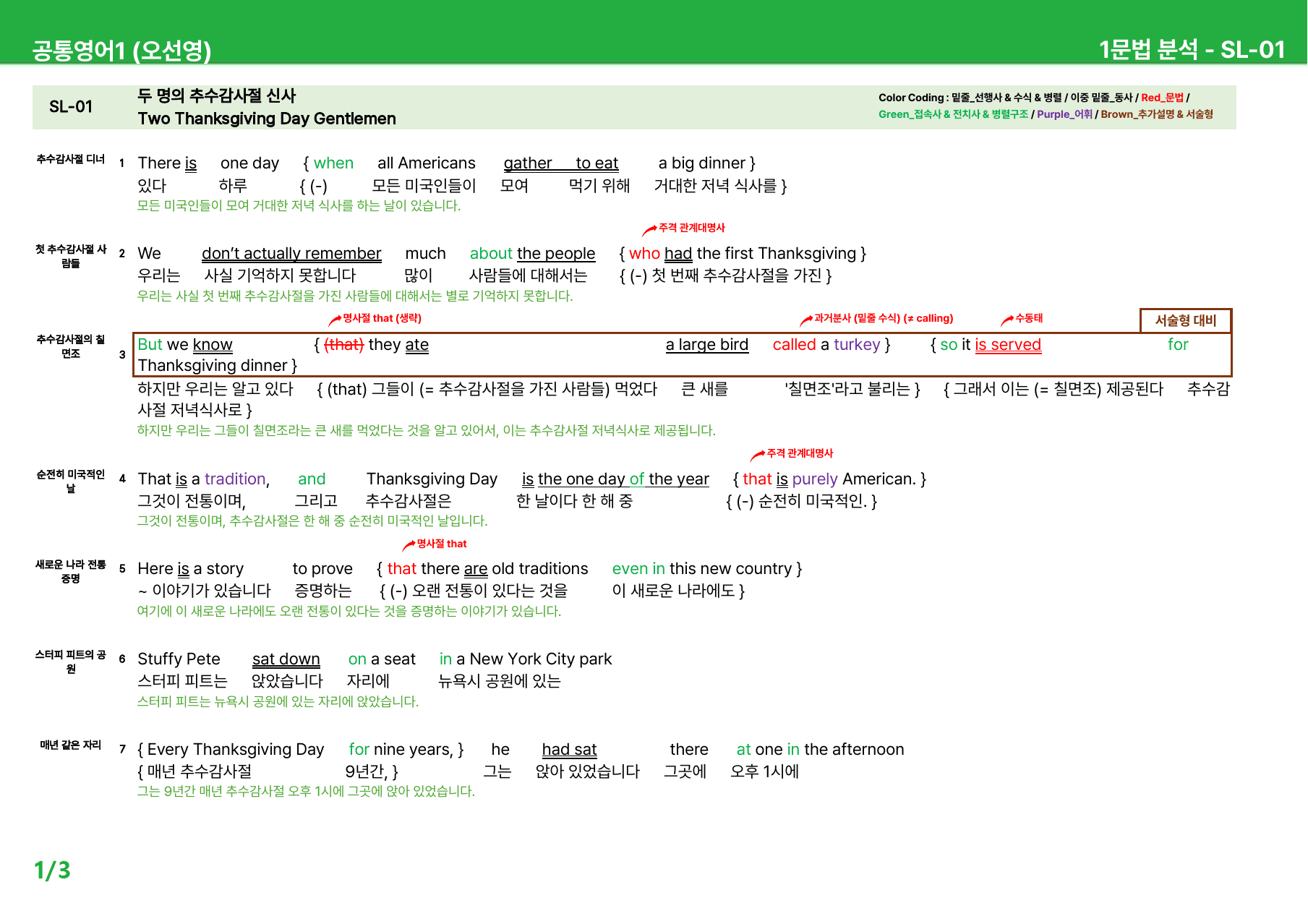Click the red arrow beside 주격 관계대명사 in sentence 4

[758, 455]
